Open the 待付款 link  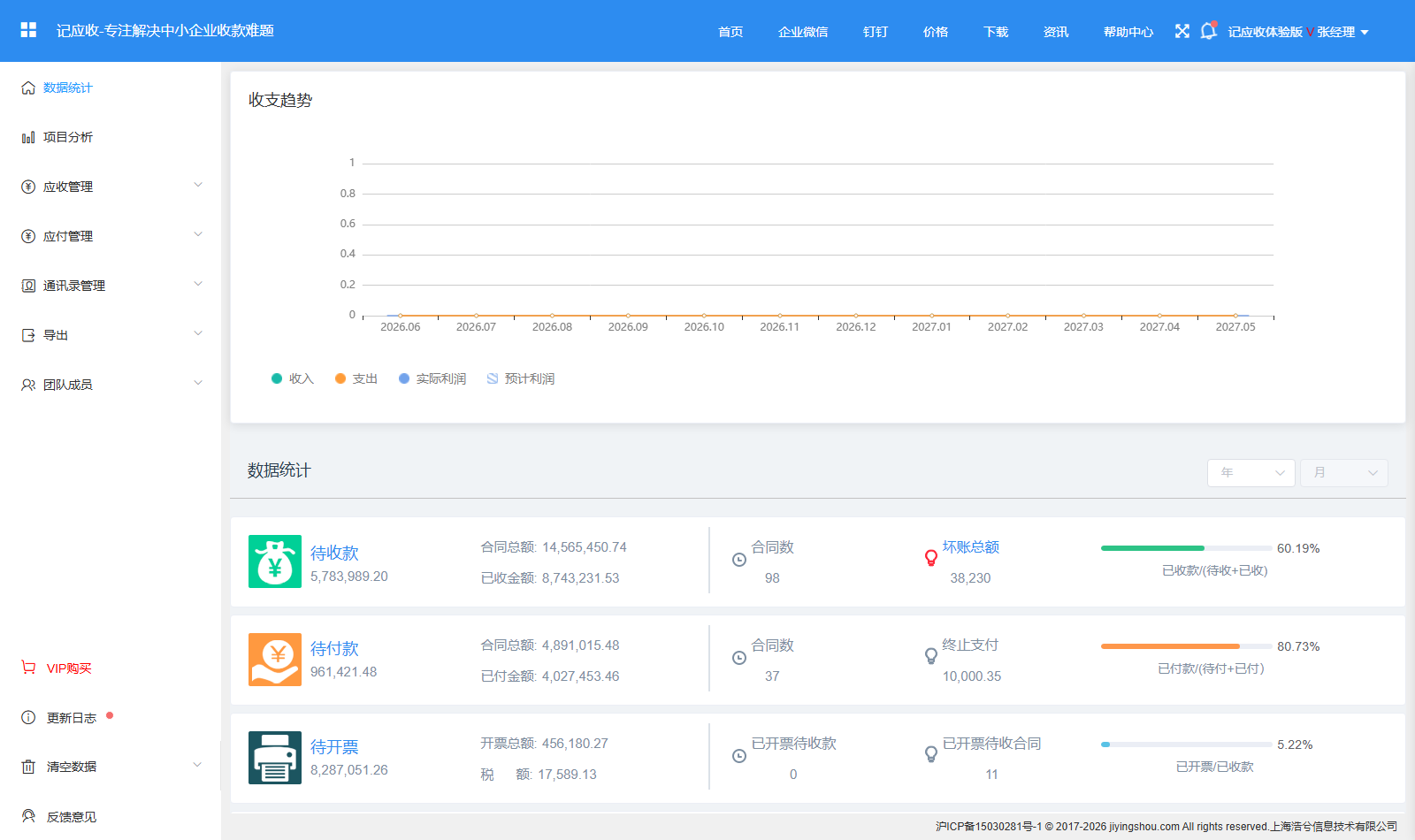click(334, 648)
